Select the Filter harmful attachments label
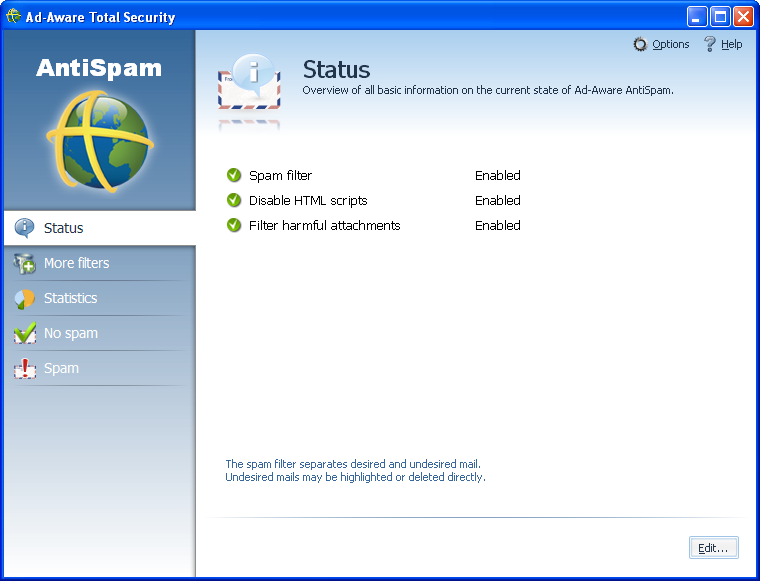Image resolution: width=760 pixels, height=581 pixels. click(325, 225)
